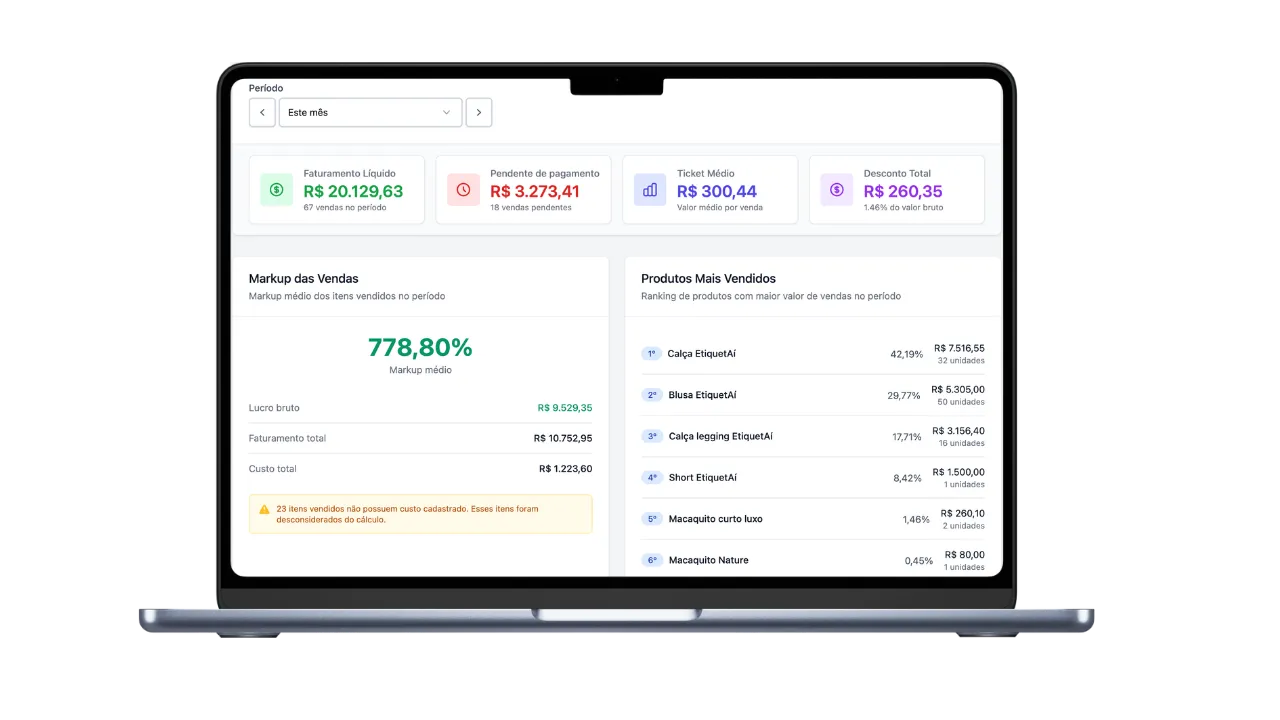1280x720 pixels.
Task: Click the R$ 1.500,00 sales amount
Action: click(959, 472)
